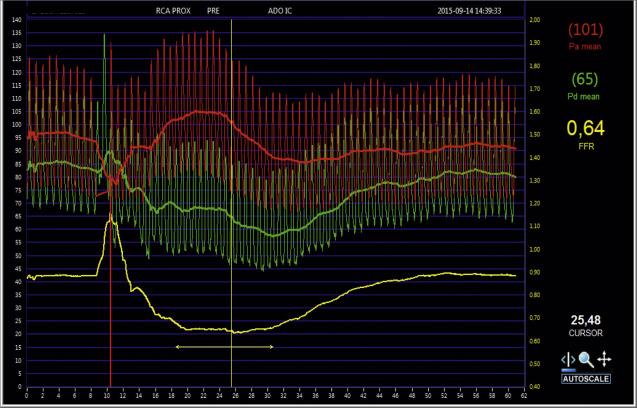This screenshot has height=408, width=637.
Task: Click the Pa mean label text
Action: click(x=586, y=46)
